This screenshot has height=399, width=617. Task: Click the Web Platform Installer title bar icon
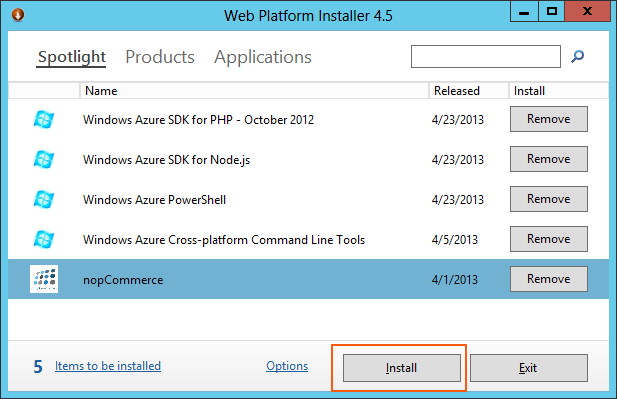(x=18, y=15)
